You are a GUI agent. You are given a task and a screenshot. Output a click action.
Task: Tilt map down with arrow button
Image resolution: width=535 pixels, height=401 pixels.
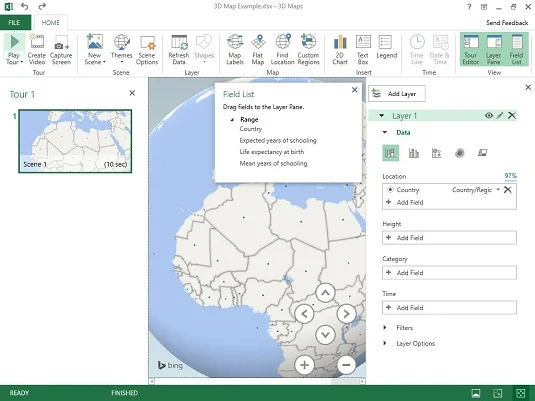point(325,334)
